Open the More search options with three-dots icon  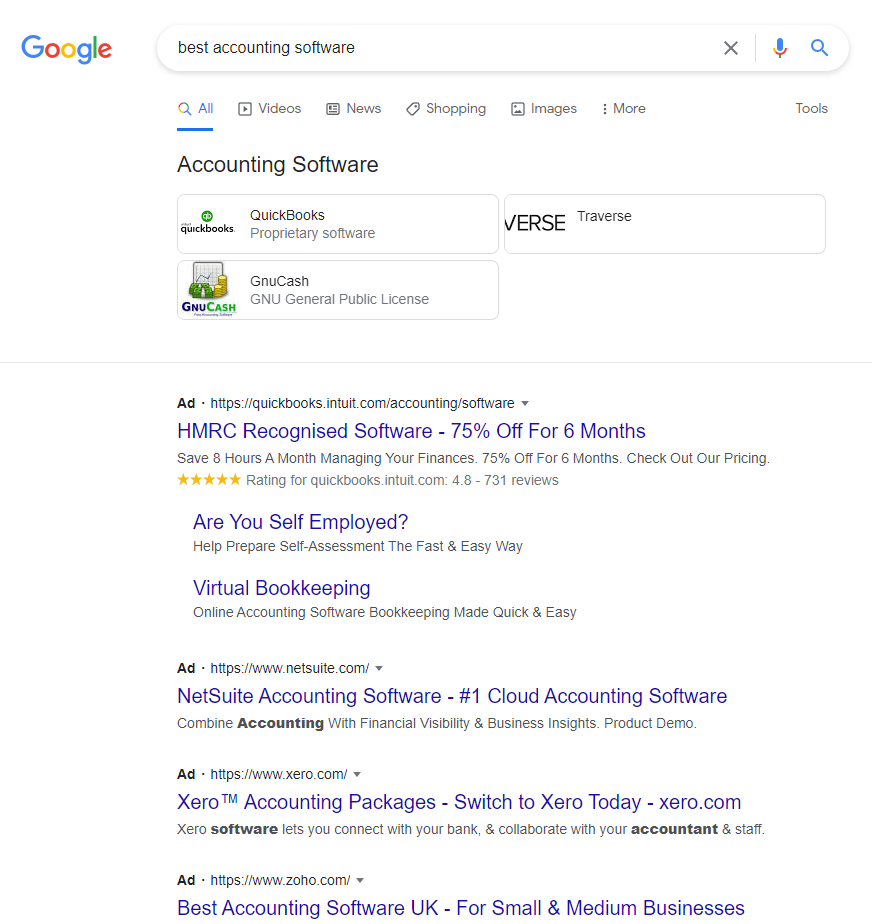pos(622,108)
